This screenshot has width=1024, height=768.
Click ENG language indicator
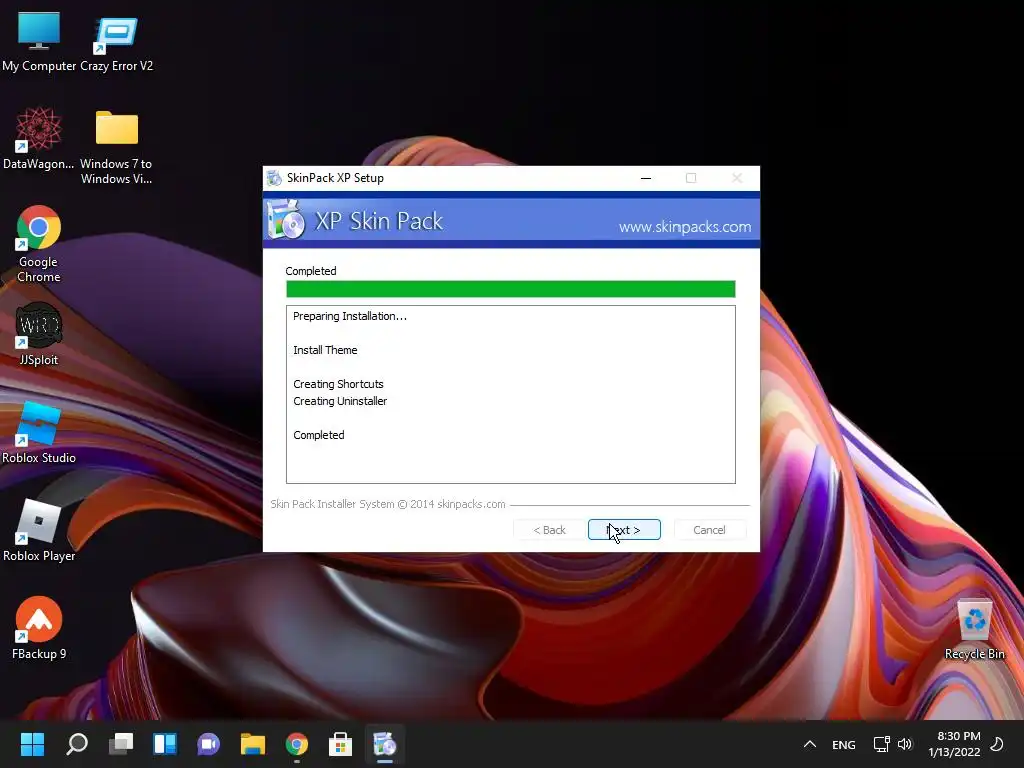point(844,744)
